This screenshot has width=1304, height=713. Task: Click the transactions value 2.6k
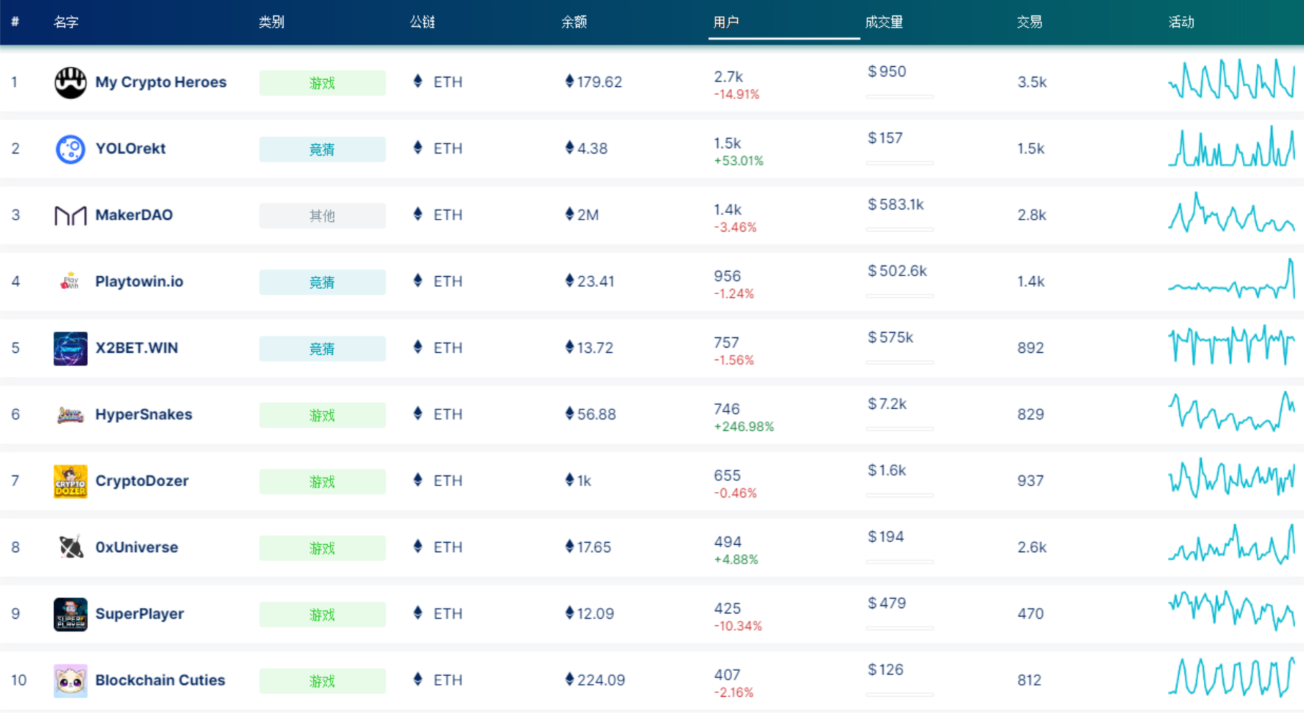point(1032,547)
